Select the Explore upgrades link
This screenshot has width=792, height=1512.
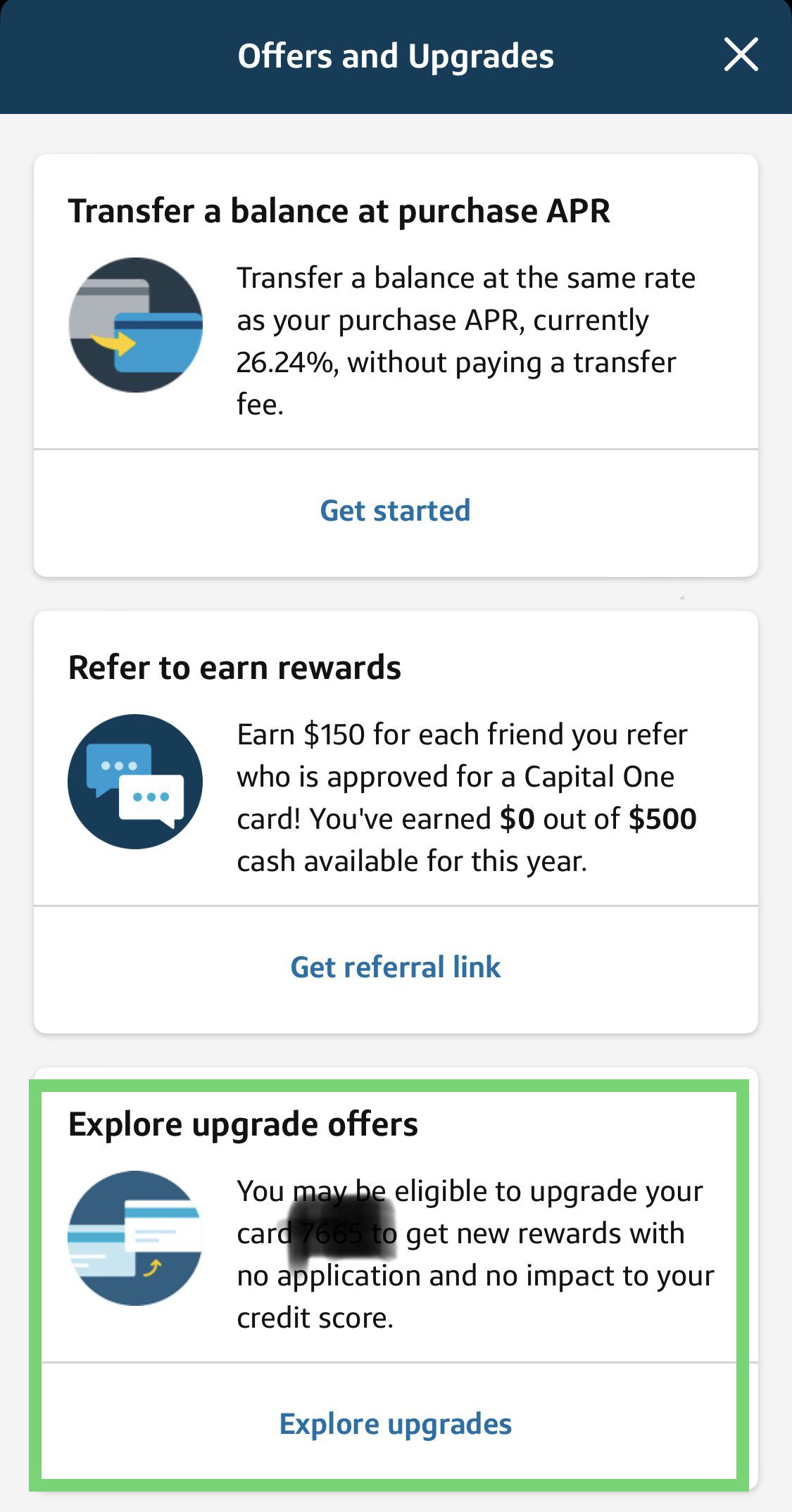[395, 1424]
